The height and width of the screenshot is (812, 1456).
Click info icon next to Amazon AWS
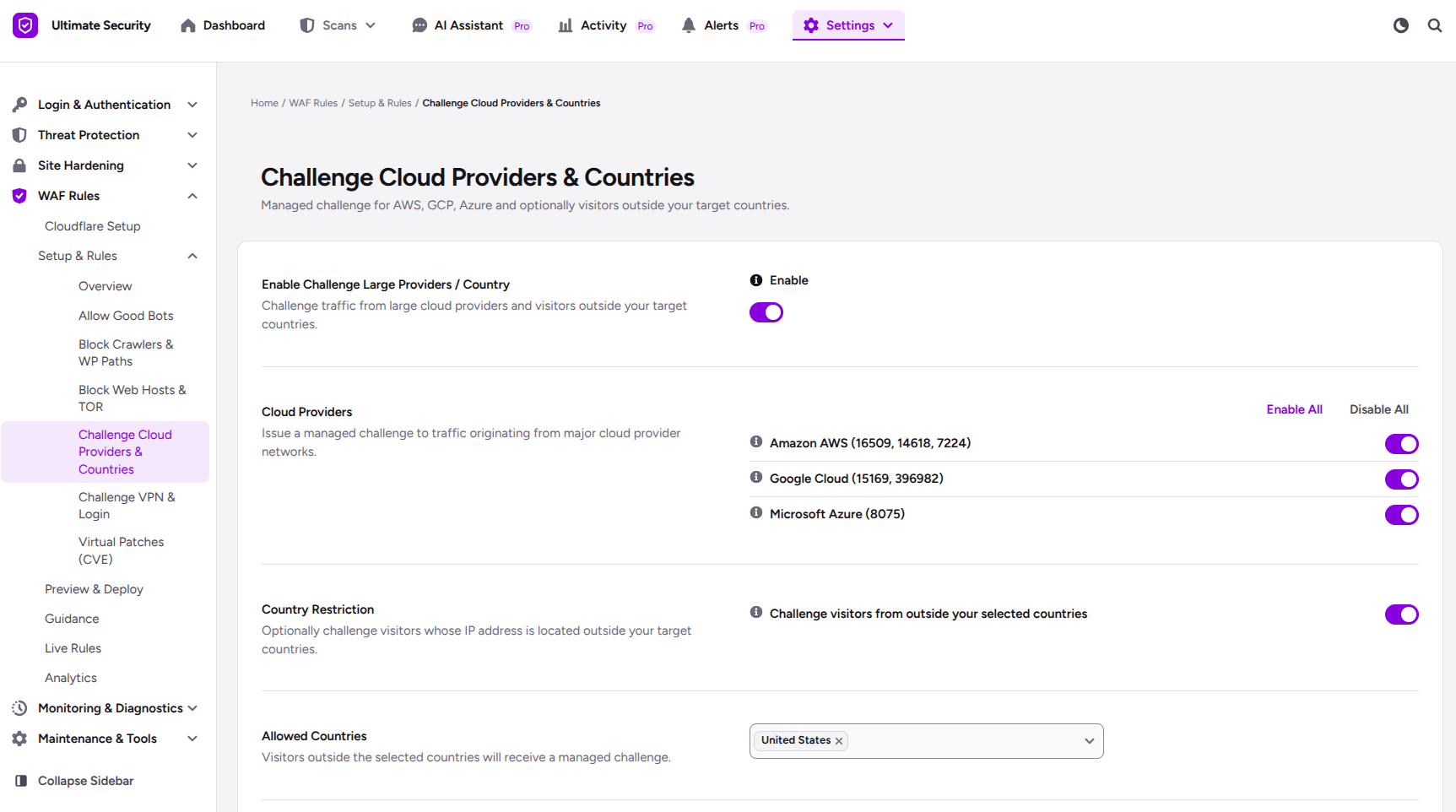pyautogui.click(x=756, y=441)
